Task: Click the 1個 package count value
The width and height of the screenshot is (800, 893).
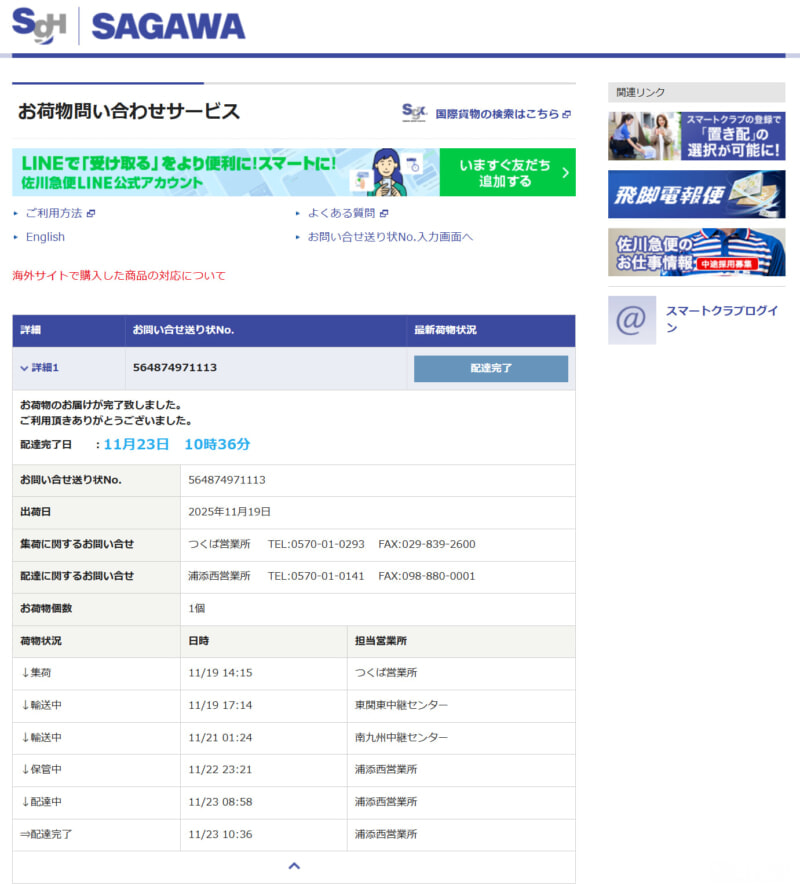Action: tap(196, 609)
